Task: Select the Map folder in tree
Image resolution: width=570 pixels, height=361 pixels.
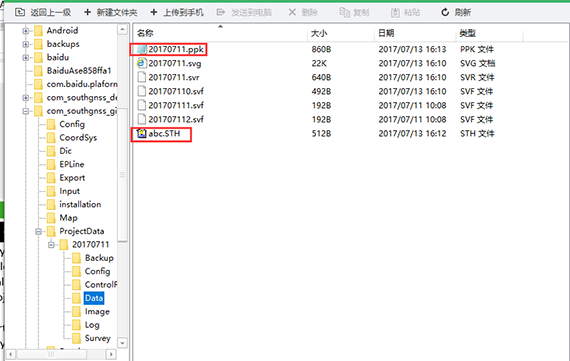Action: point(68,218)
